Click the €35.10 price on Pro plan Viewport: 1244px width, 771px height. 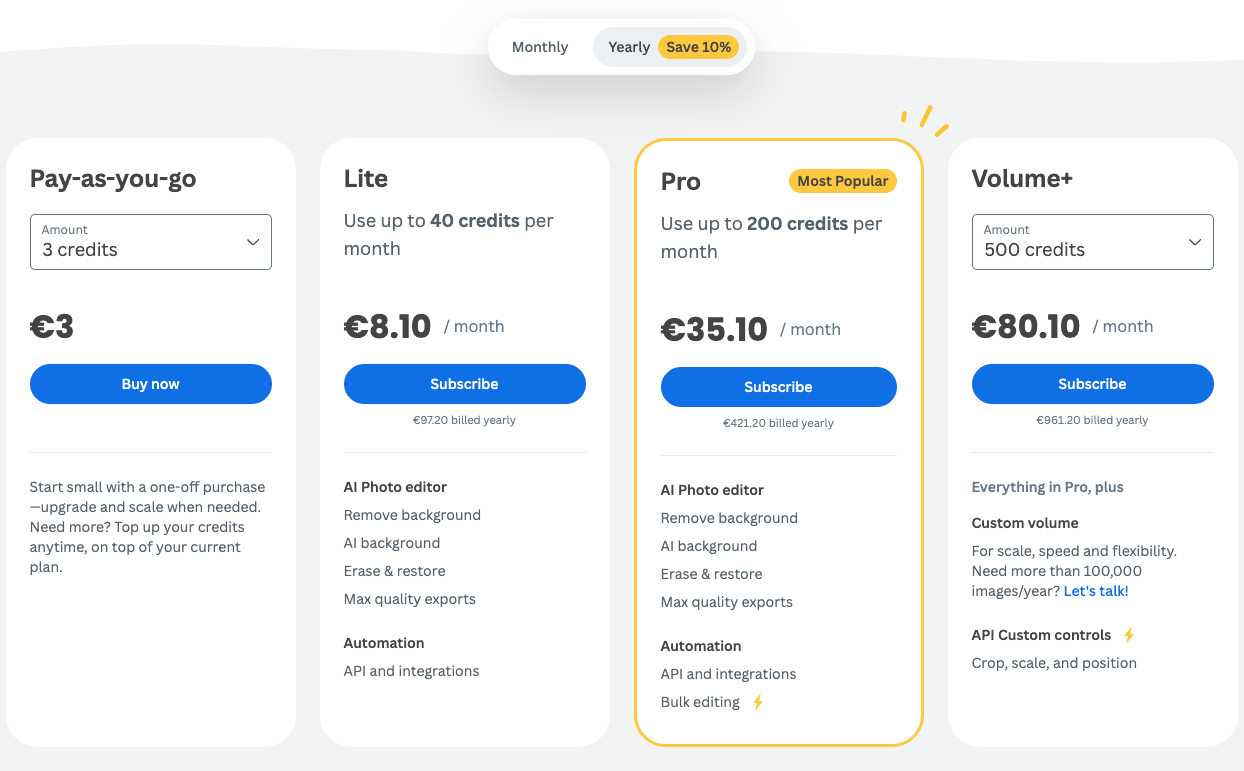[713, 327]
